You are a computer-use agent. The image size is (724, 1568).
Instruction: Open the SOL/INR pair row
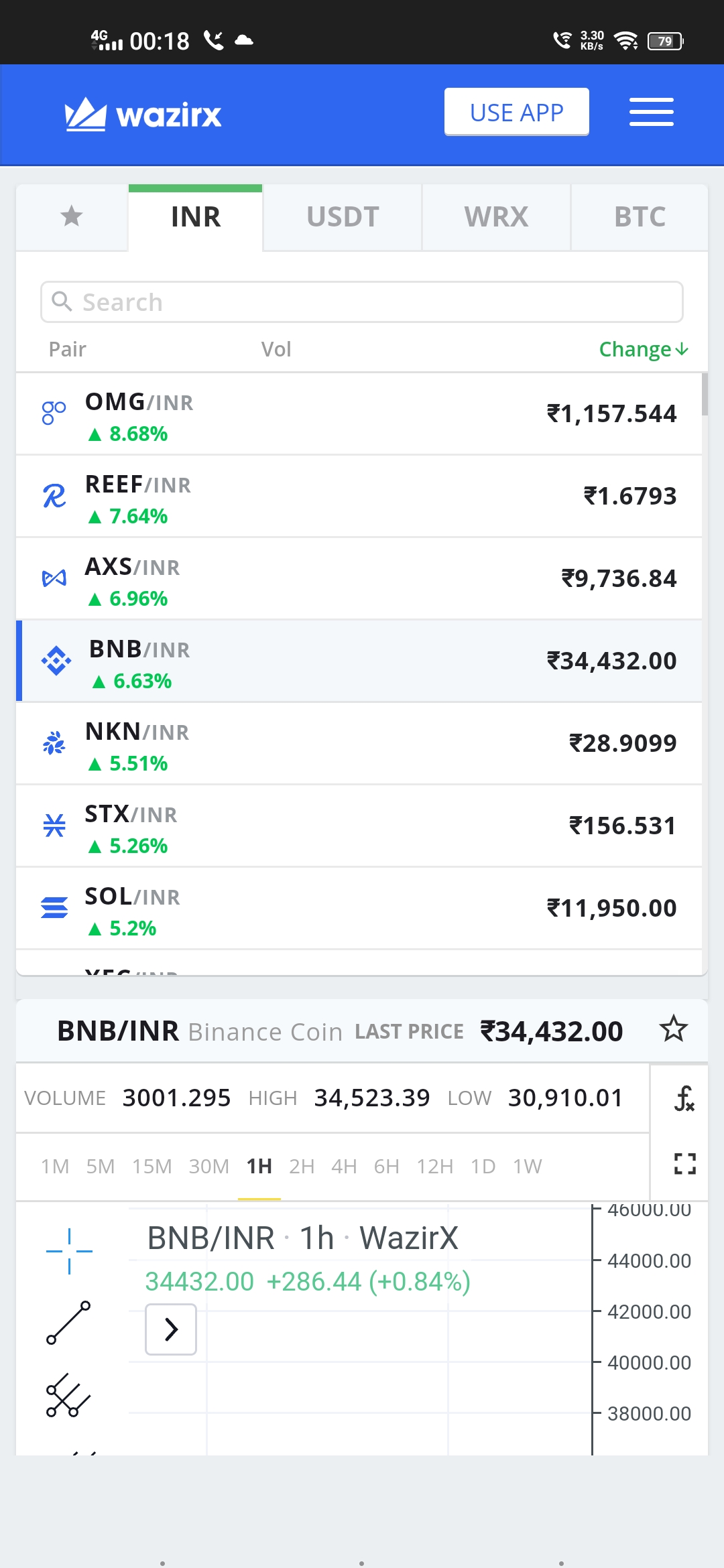coord(359,909)
